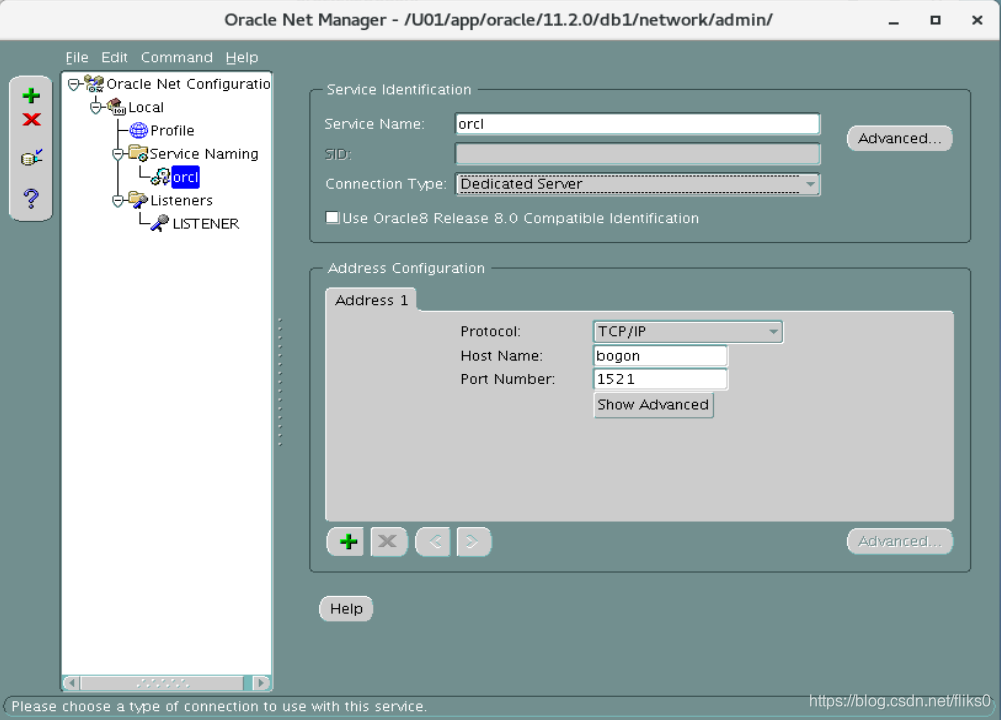Click the Local node icon
1001x720 pixels.
point(116,107)
